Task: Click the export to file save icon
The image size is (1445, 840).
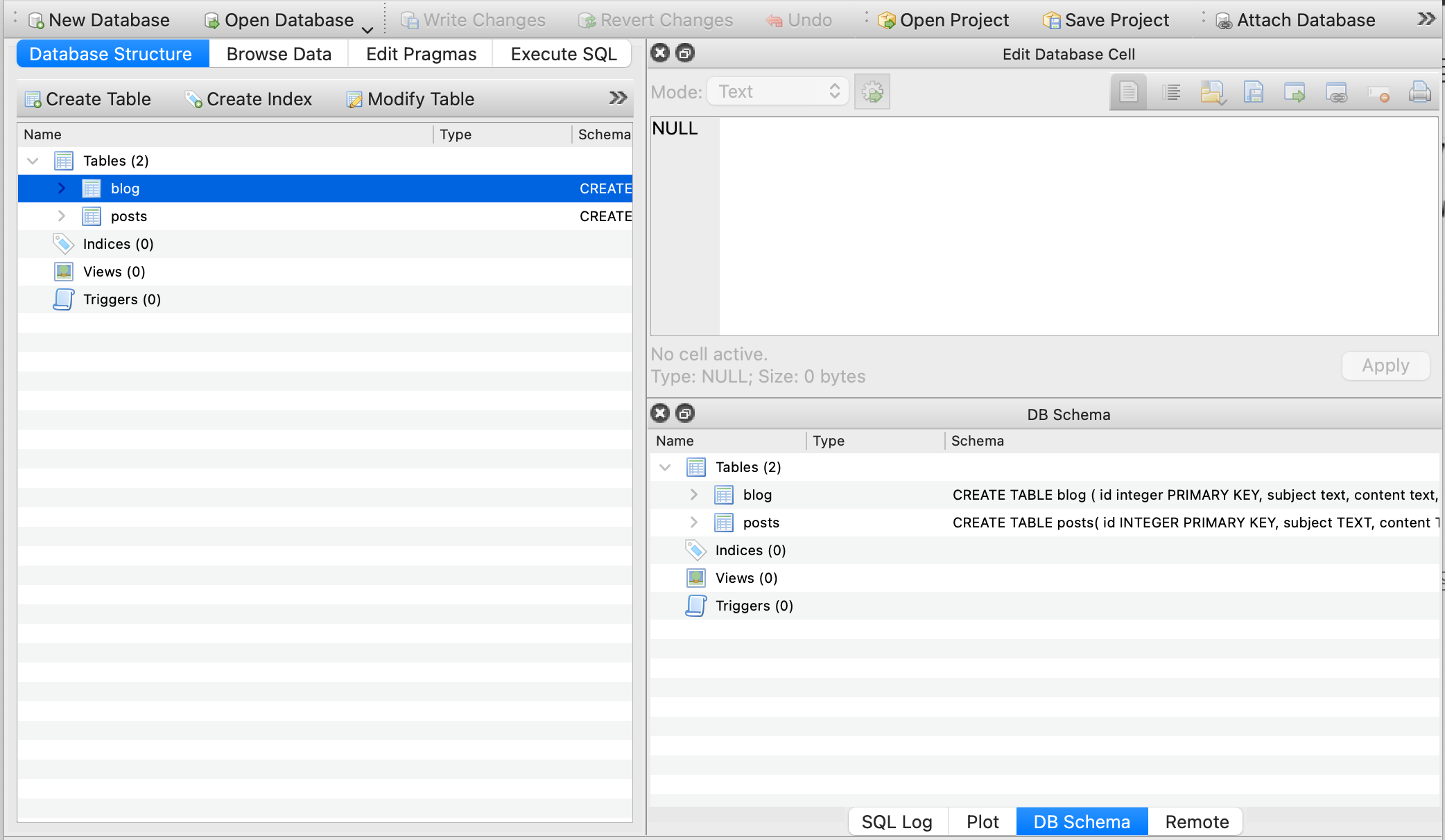Action: tap(1253, 92)
